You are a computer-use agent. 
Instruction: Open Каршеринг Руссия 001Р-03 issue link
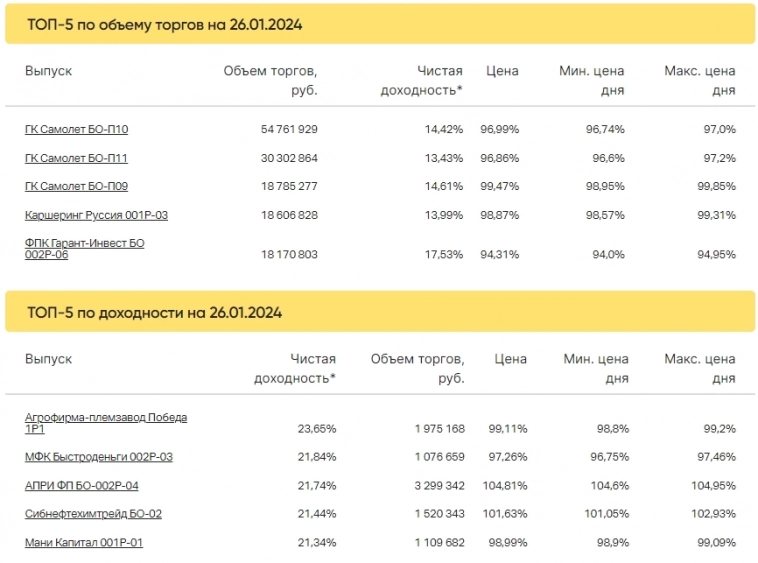click(x=96, y=215)
